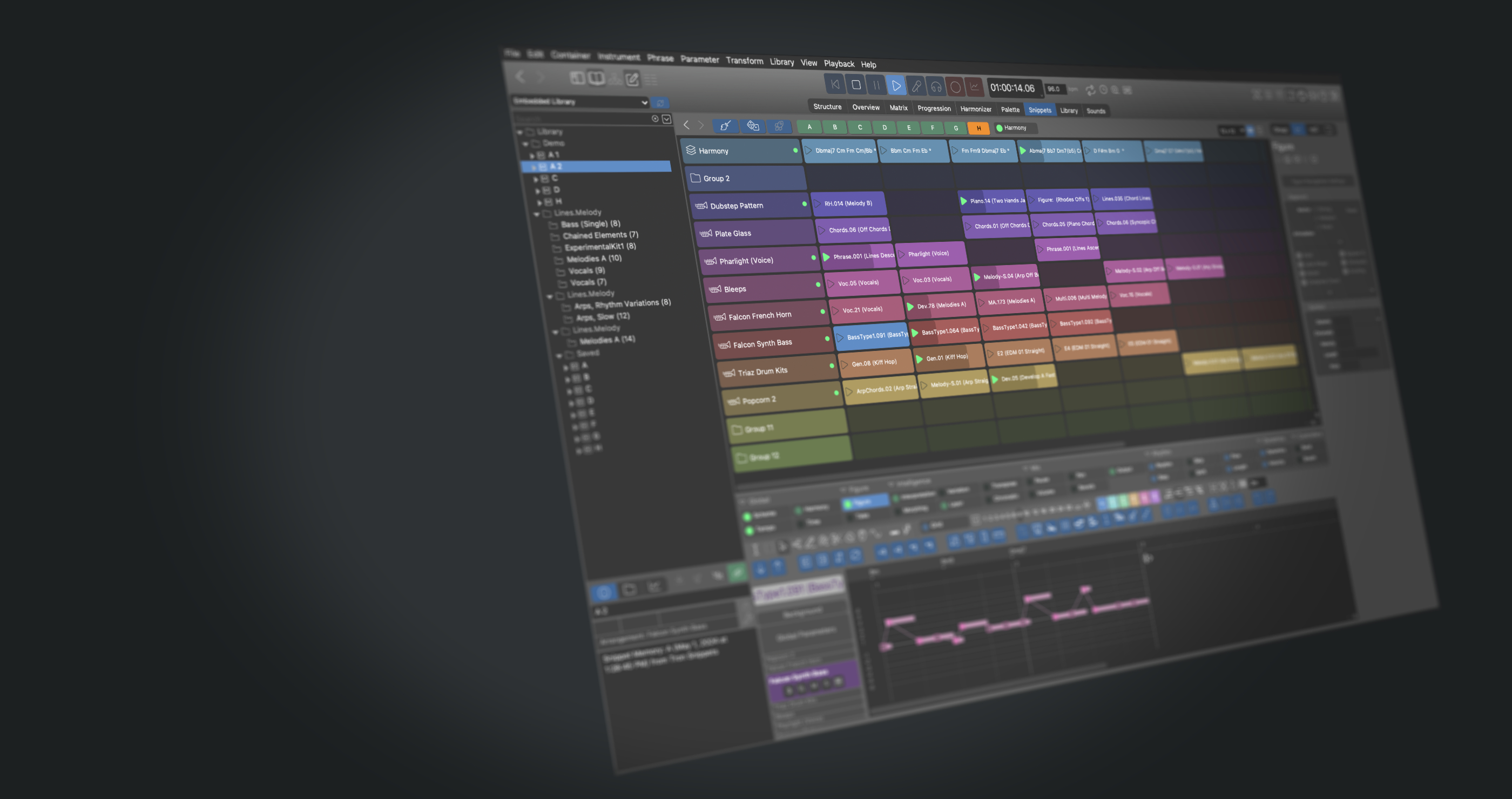Collapse the top Library tree root
The width and height of the screenshot is (1512, 799).
click(519, 132)
